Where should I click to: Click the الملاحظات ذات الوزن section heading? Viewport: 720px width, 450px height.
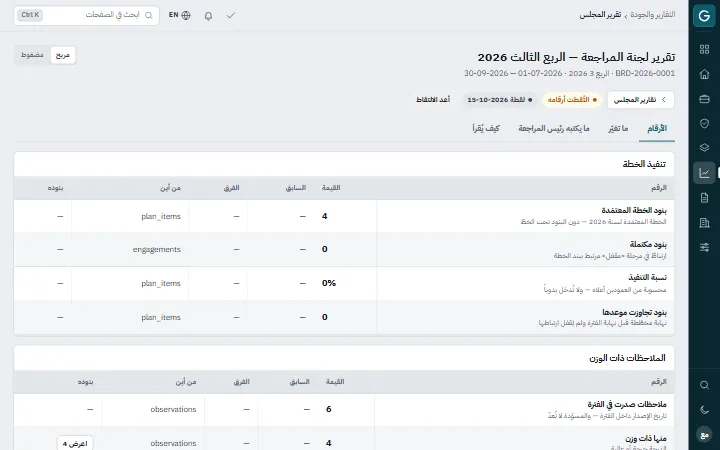tap(627, 358)
